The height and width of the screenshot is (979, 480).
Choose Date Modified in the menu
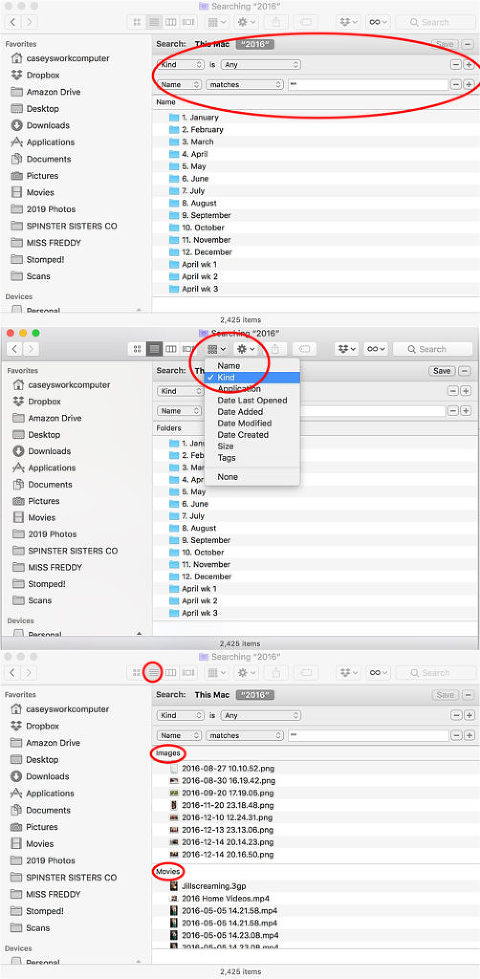[x=244, y=423]
